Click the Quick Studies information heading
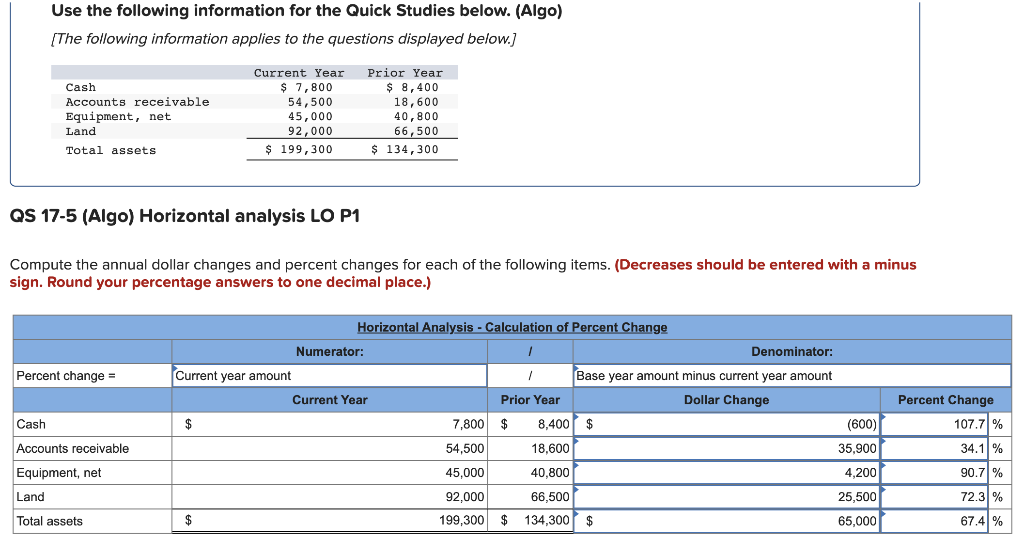The height and width of the screenshot is (540, 1024). [307, 11]
